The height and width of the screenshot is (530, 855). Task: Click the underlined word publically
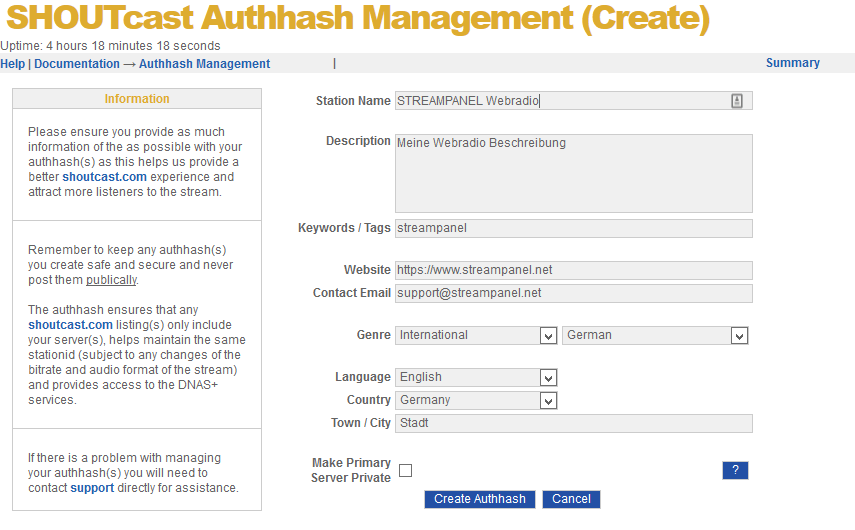111,280
